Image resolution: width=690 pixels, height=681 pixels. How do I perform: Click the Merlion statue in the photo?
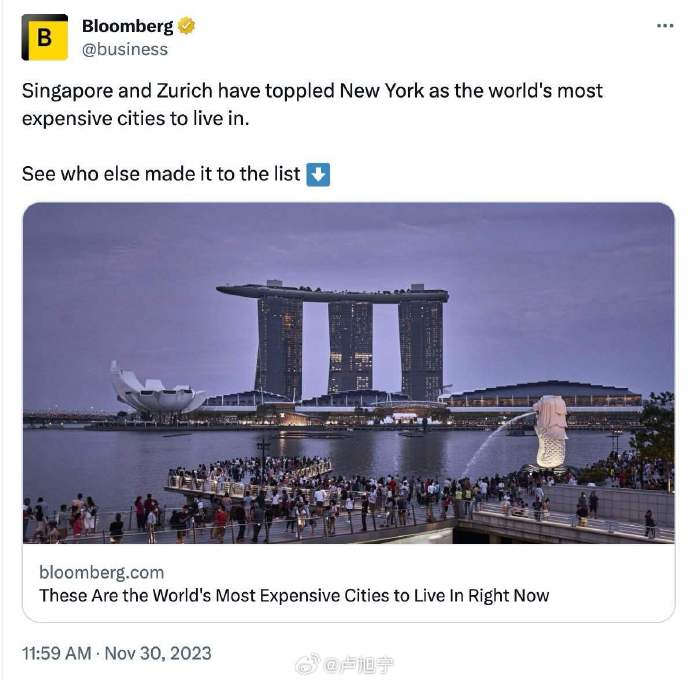550,431
